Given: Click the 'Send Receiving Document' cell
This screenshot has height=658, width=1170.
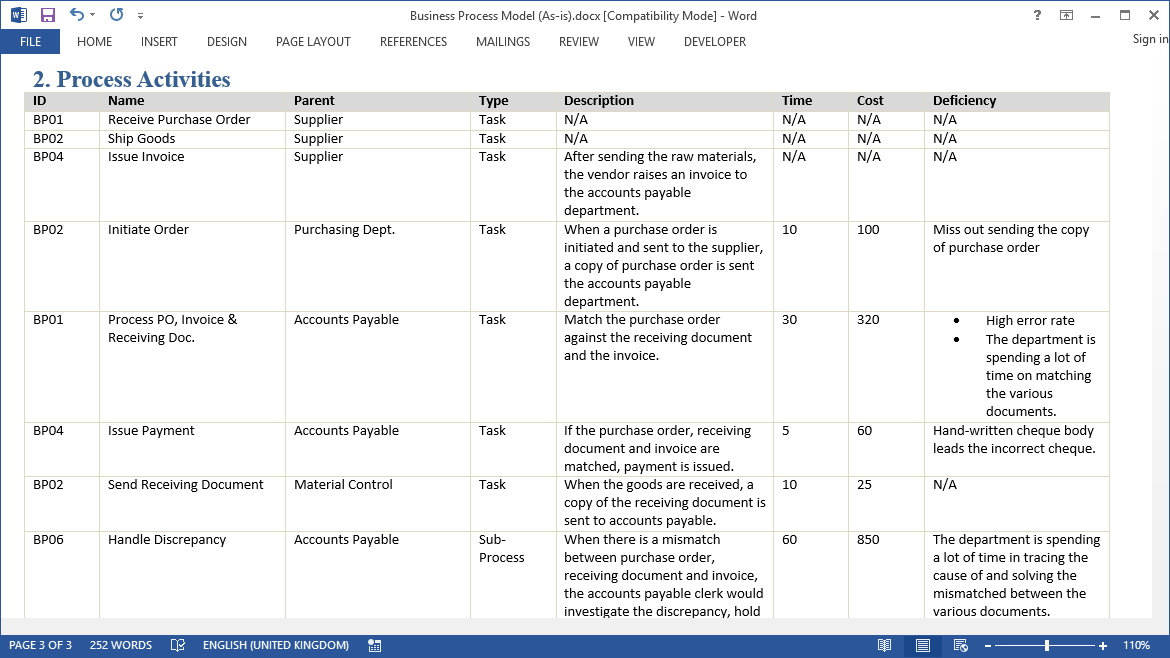Looking at the screenshot, I should pyautogui.click(x=186, y=485).
